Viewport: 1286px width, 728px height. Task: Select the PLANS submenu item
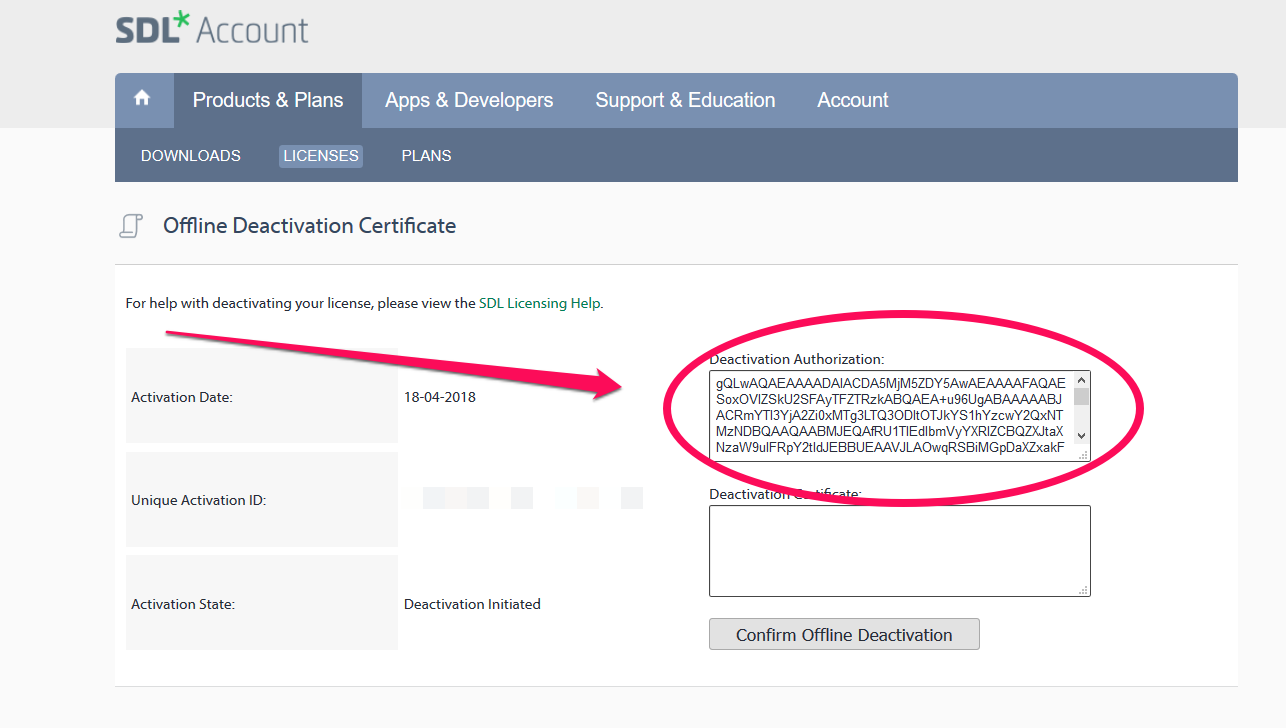[x=426, y=156]
